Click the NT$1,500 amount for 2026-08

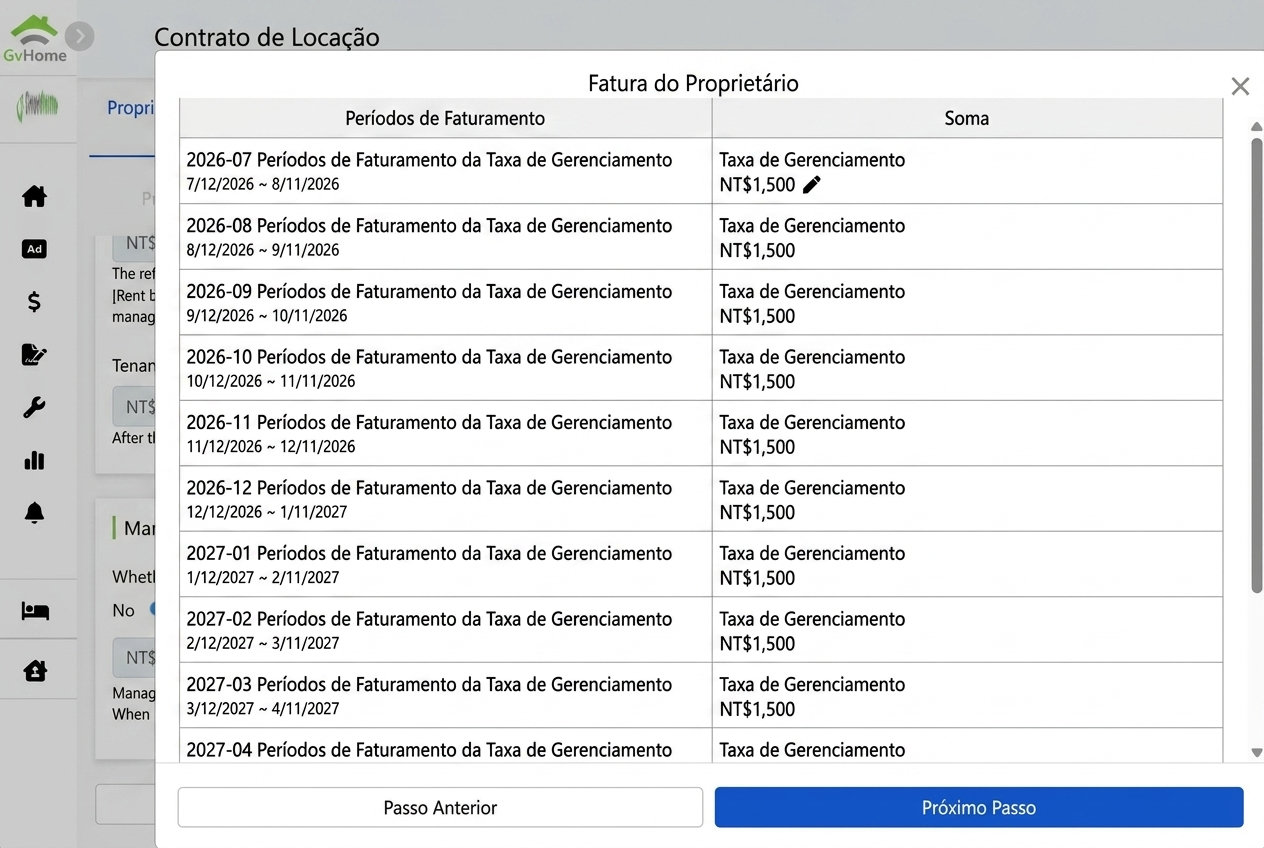click(x=757, y=250)
